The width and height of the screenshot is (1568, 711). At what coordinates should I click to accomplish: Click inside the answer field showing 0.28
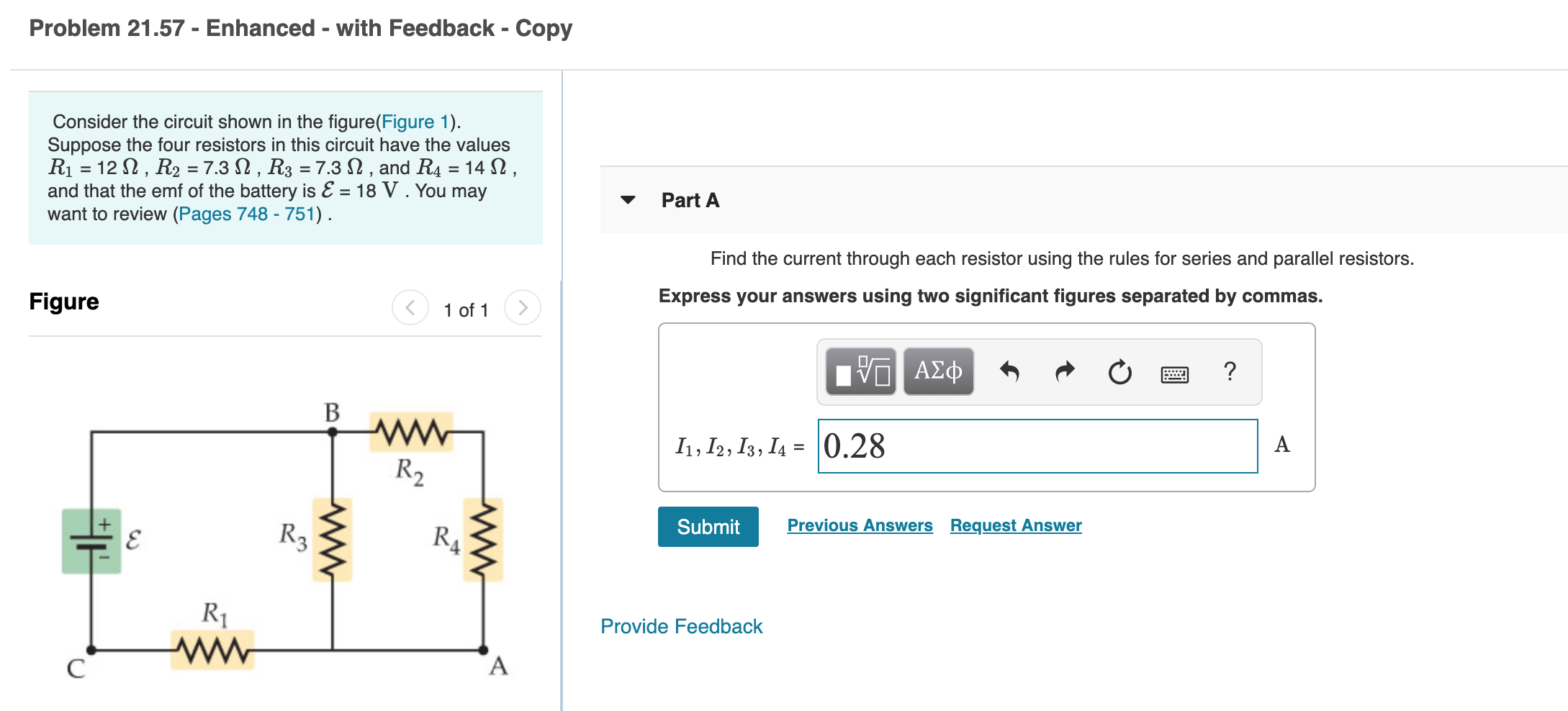click(1037, 446)
